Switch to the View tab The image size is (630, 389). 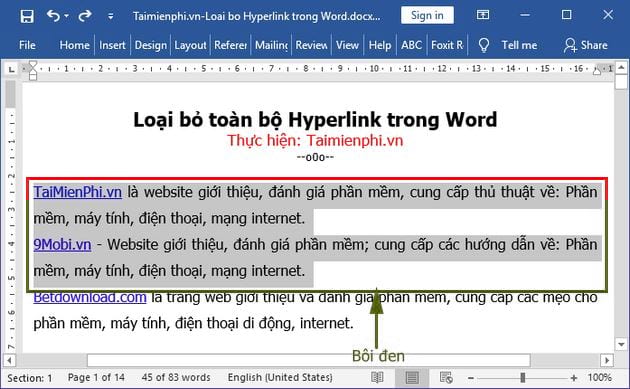pos(347,45)
